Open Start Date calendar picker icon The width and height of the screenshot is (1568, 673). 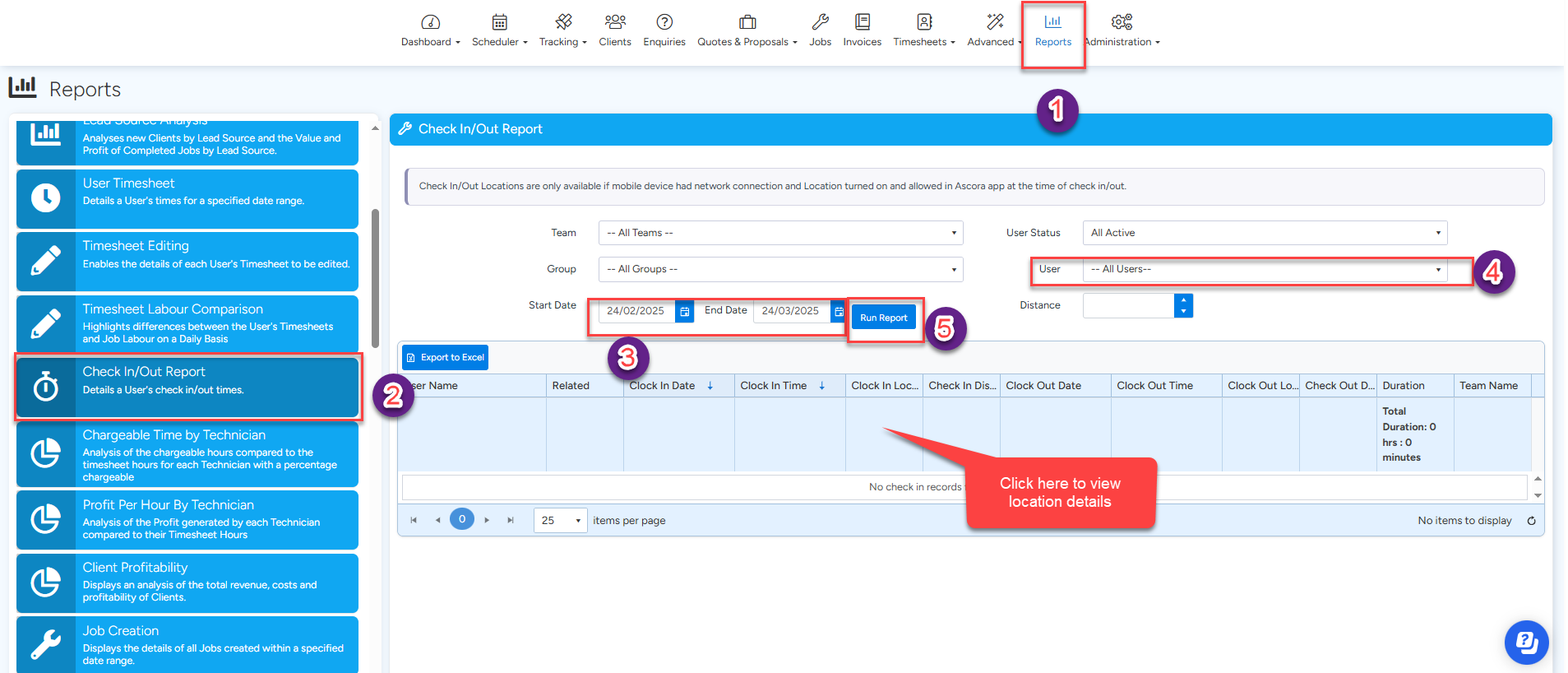coord(684,312)
